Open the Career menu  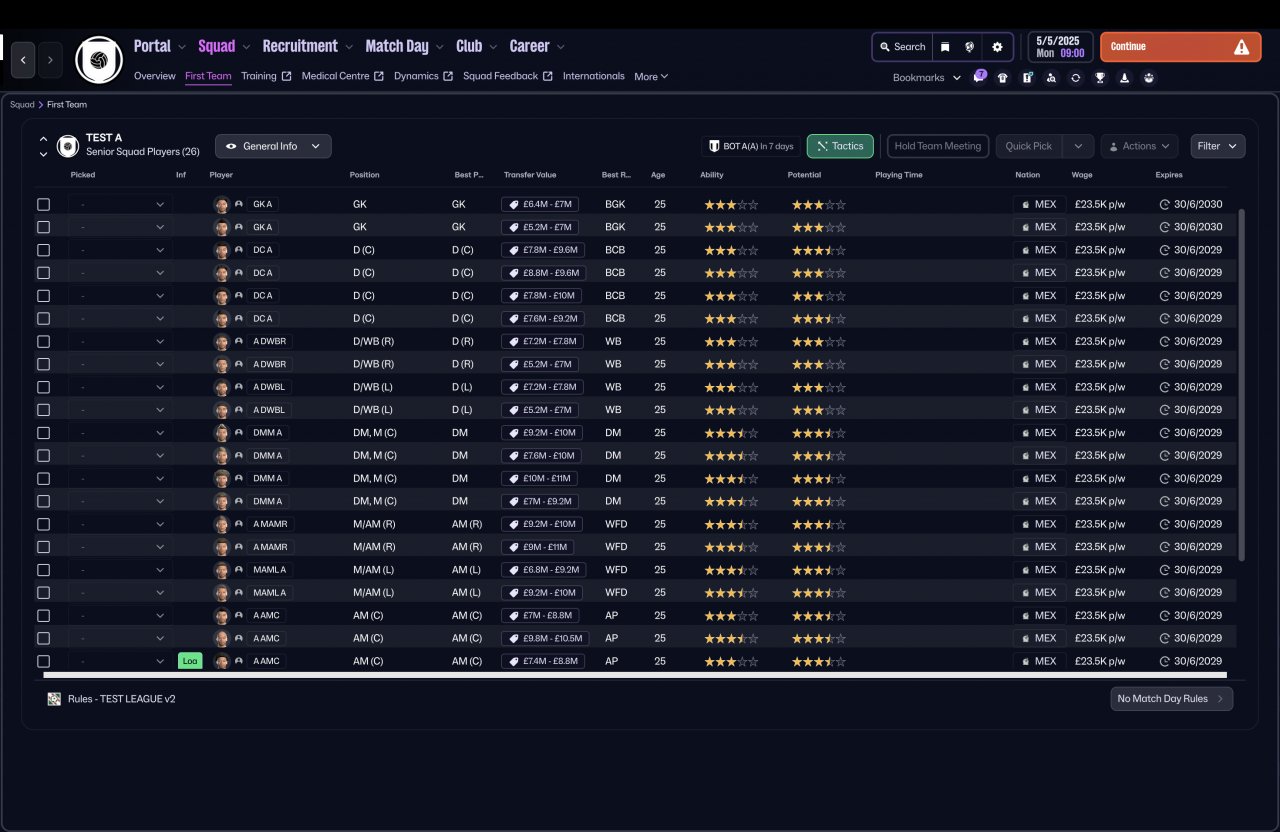coord(537,46)
